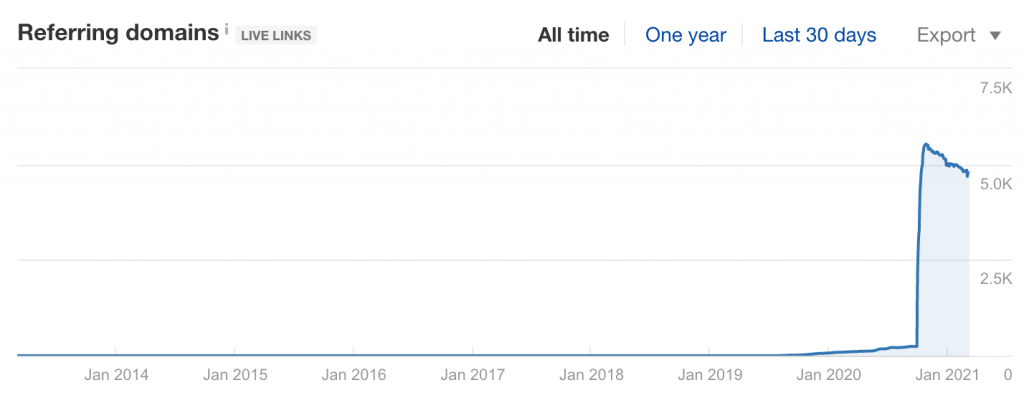Click the Jan 2016 axis label

(x=353, y=375)
